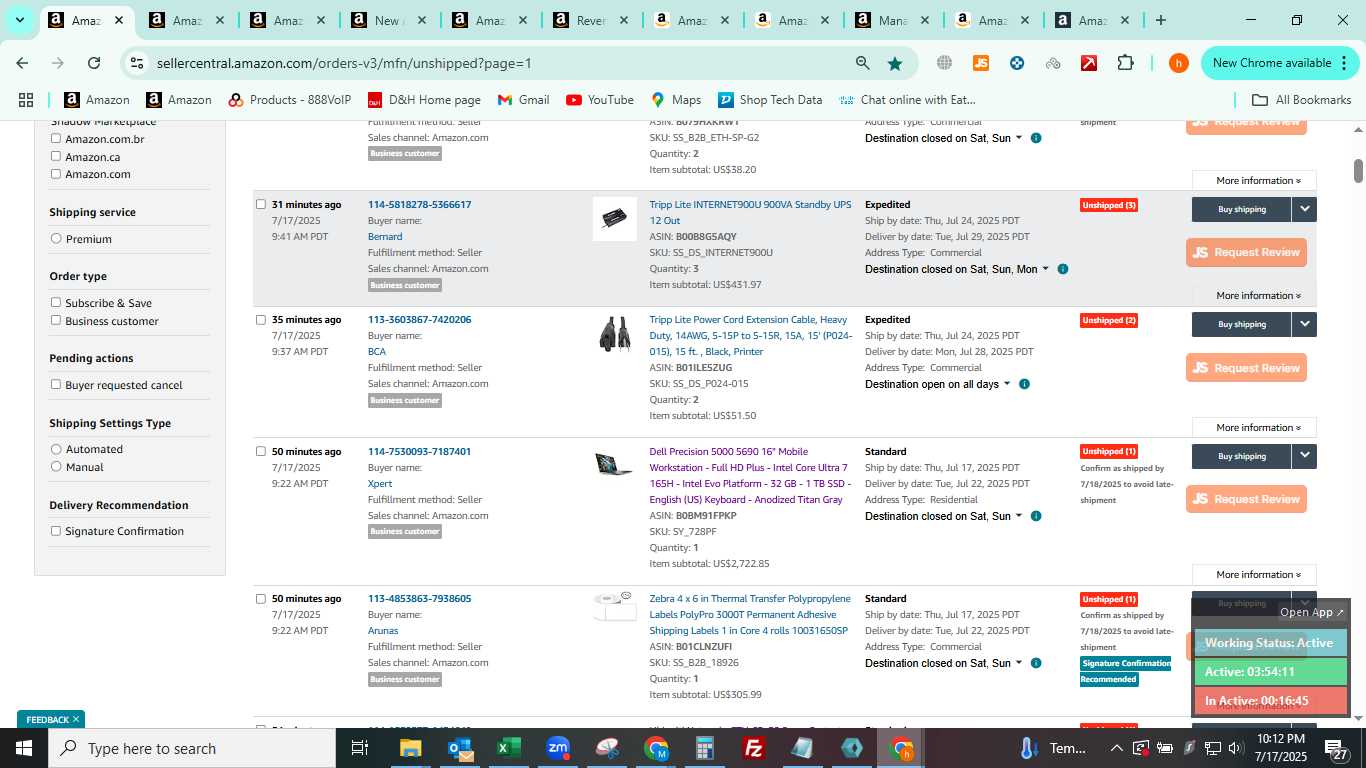The image size is (1366, 768).
Task: Open Calculator from the taskbar
Action: pyautogui.click(x=705, y=748)
